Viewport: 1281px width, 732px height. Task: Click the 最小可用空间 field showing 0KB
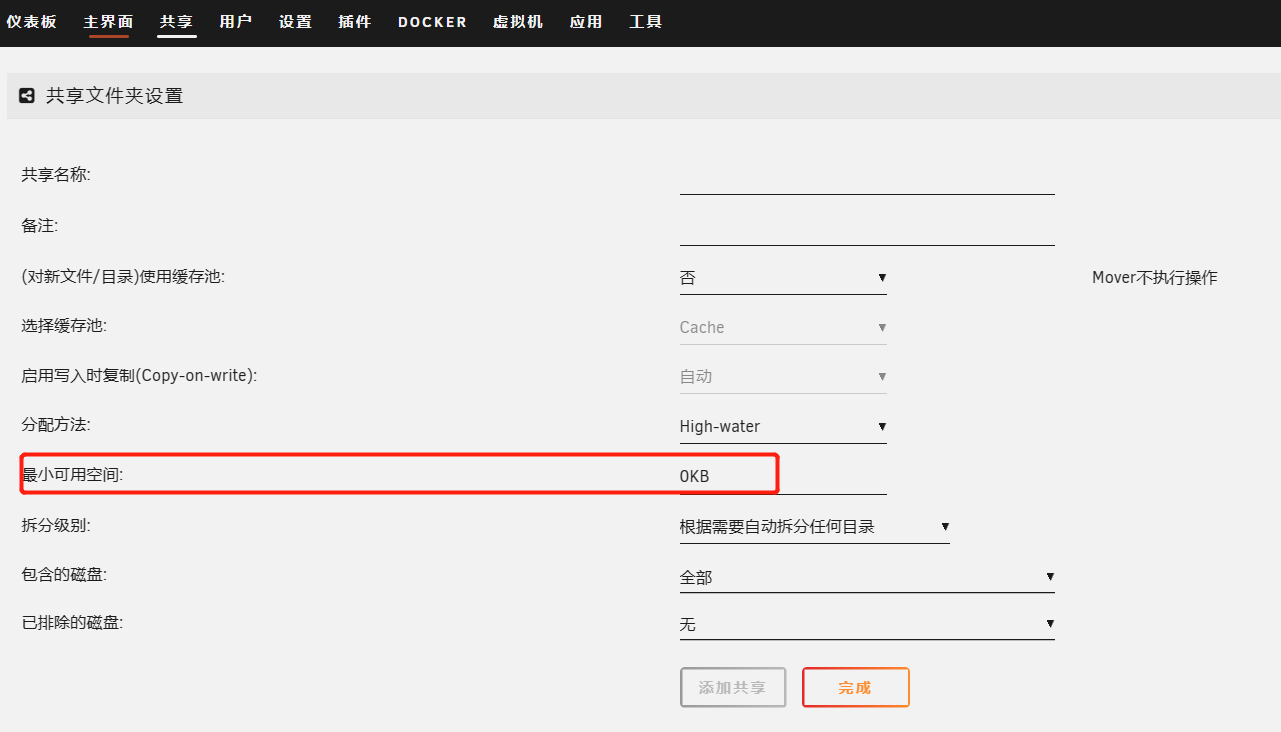(782, 476)
